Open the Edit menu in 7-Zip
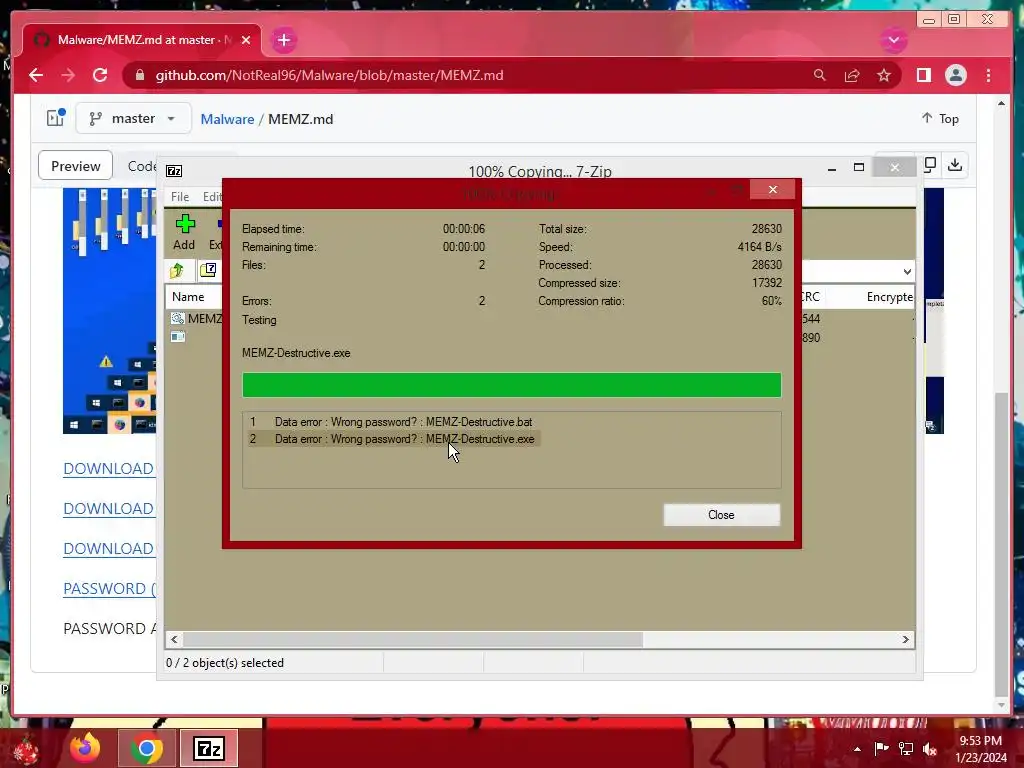 (x=212, y=197)
